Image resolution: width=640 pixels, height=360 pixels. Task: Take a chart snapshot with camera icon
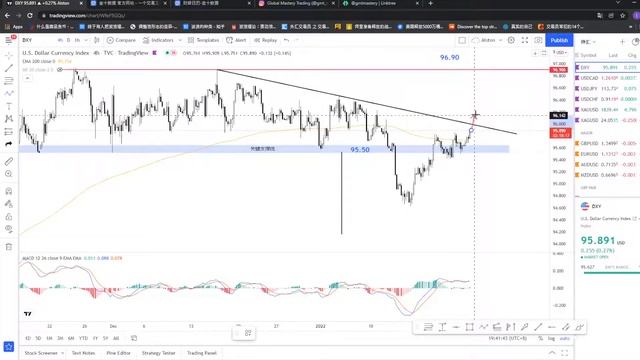coord(538,40)
